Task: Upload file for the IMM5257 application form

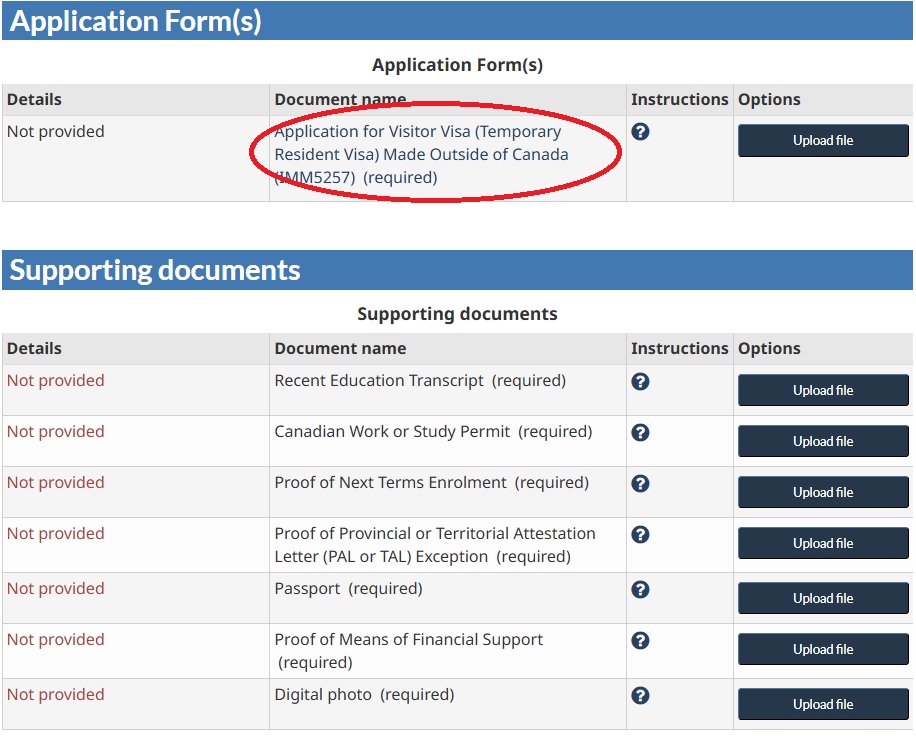Action: coord(822,140)
